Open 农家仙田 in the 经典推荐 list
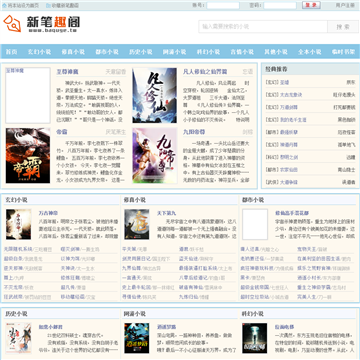360x360 pixels. tap(289, 170)
